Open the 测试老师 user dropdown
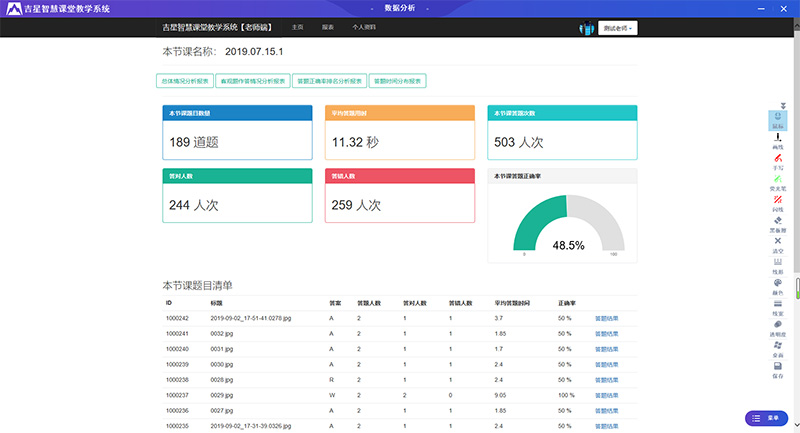Screen dimensions: 800x433 click(x=618, y=28)
